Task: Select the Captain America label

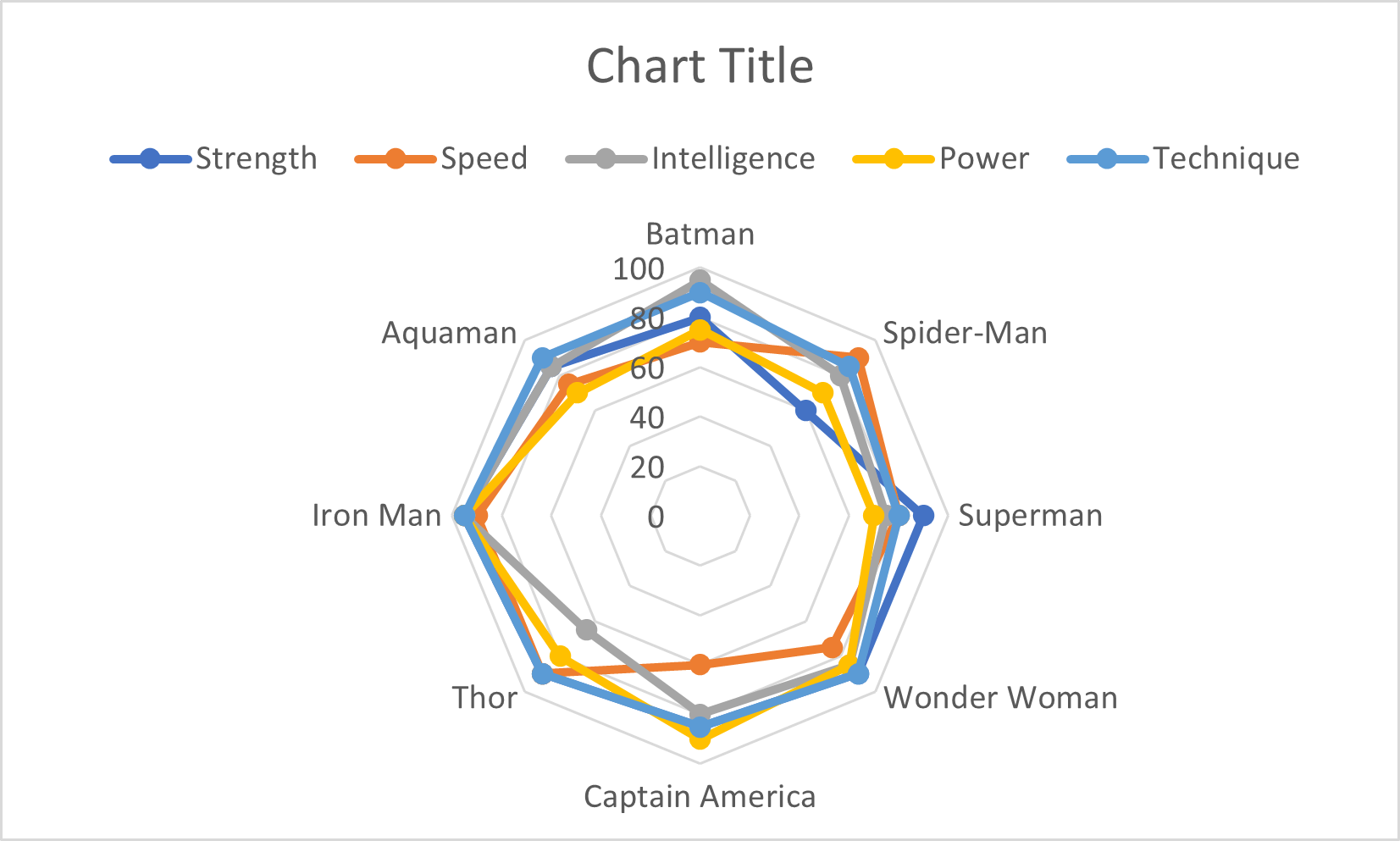Action: (x=700, y=797)
